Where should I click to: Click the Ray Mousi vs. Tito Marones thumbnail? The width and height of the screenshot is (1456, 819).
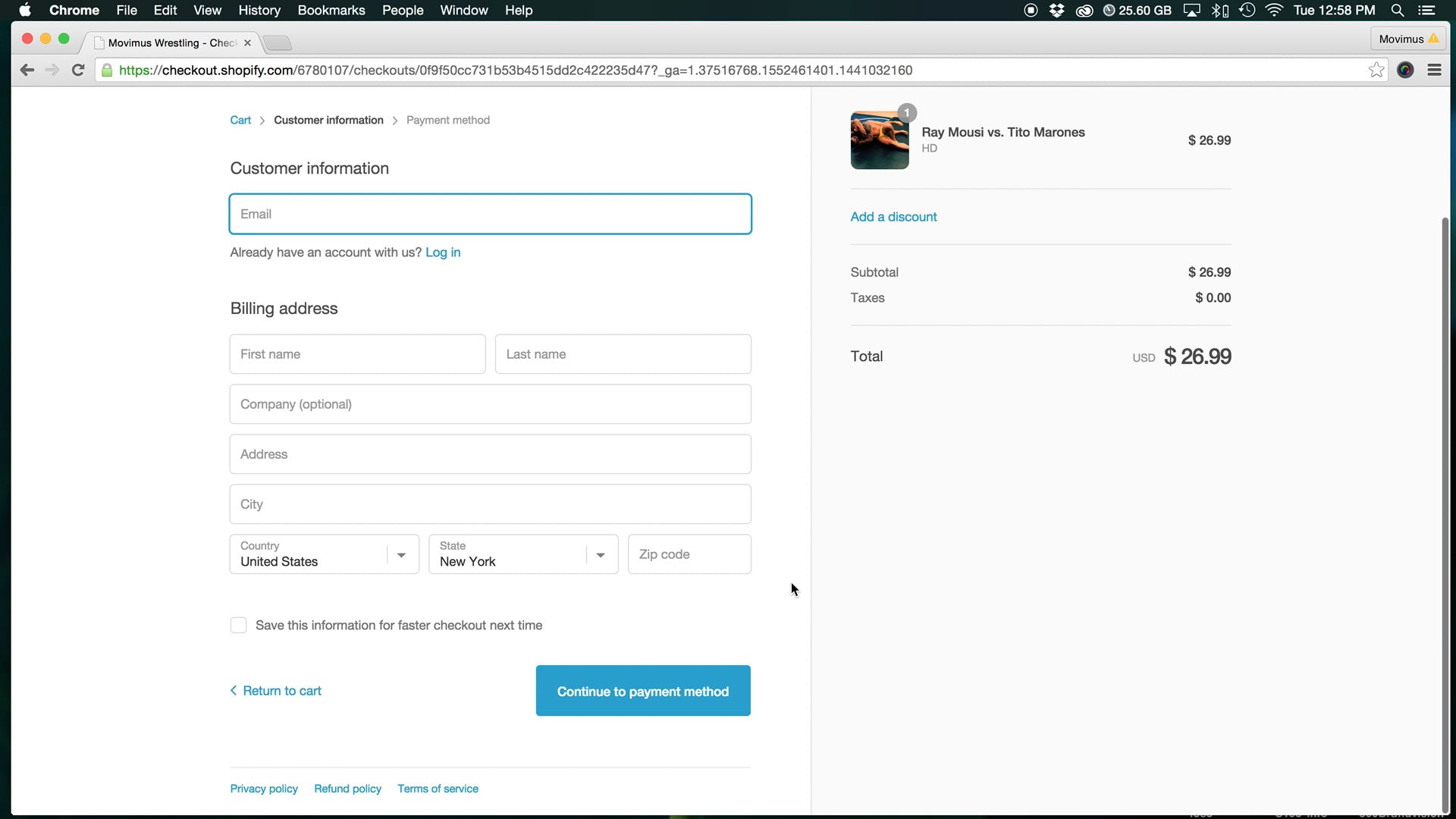pos(880,140)
